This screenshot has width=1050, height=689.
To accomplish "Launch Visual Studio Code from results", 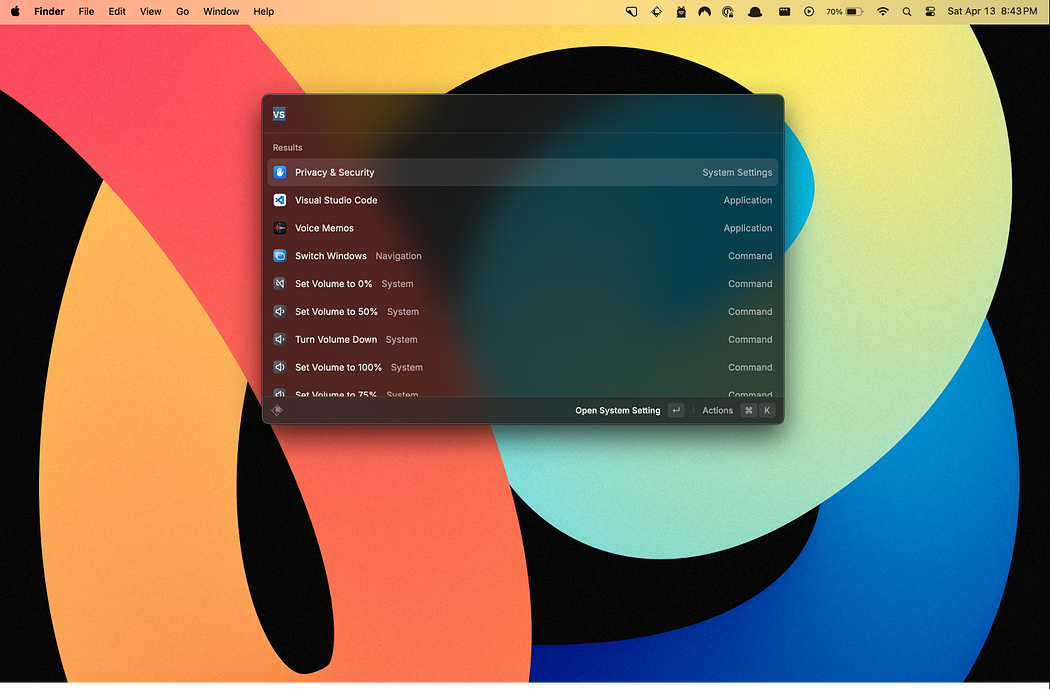I will pyautogui.click(x=522, y=200).
